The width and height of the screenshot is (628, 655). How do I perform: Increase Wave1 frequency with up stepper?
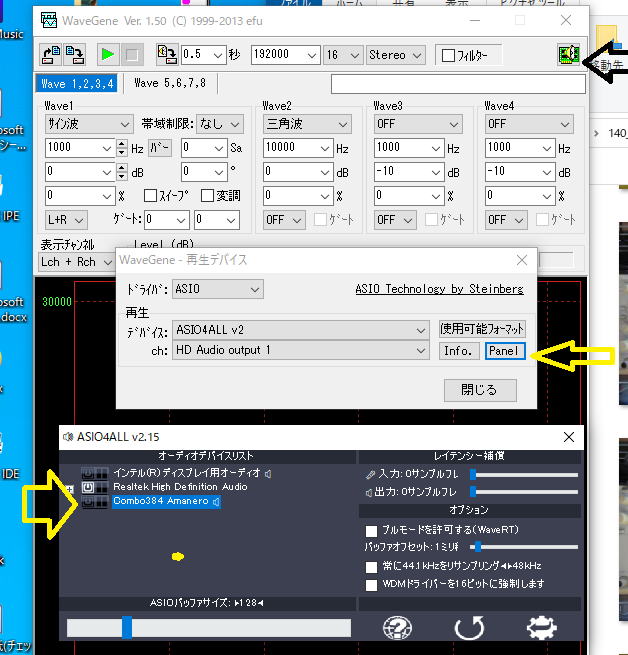coord(122,143)
